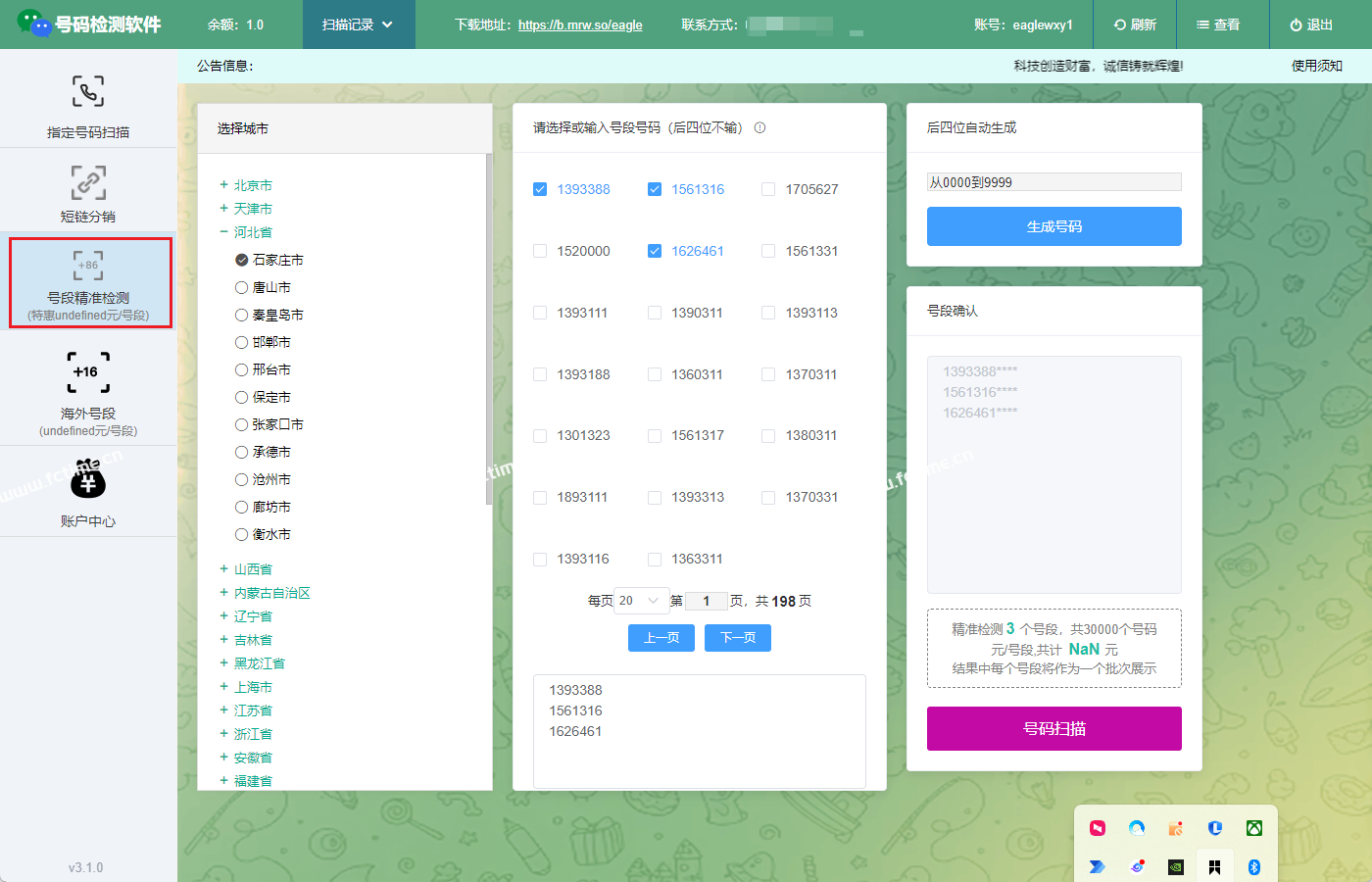Click the 退出 logout power icon

1296,24
